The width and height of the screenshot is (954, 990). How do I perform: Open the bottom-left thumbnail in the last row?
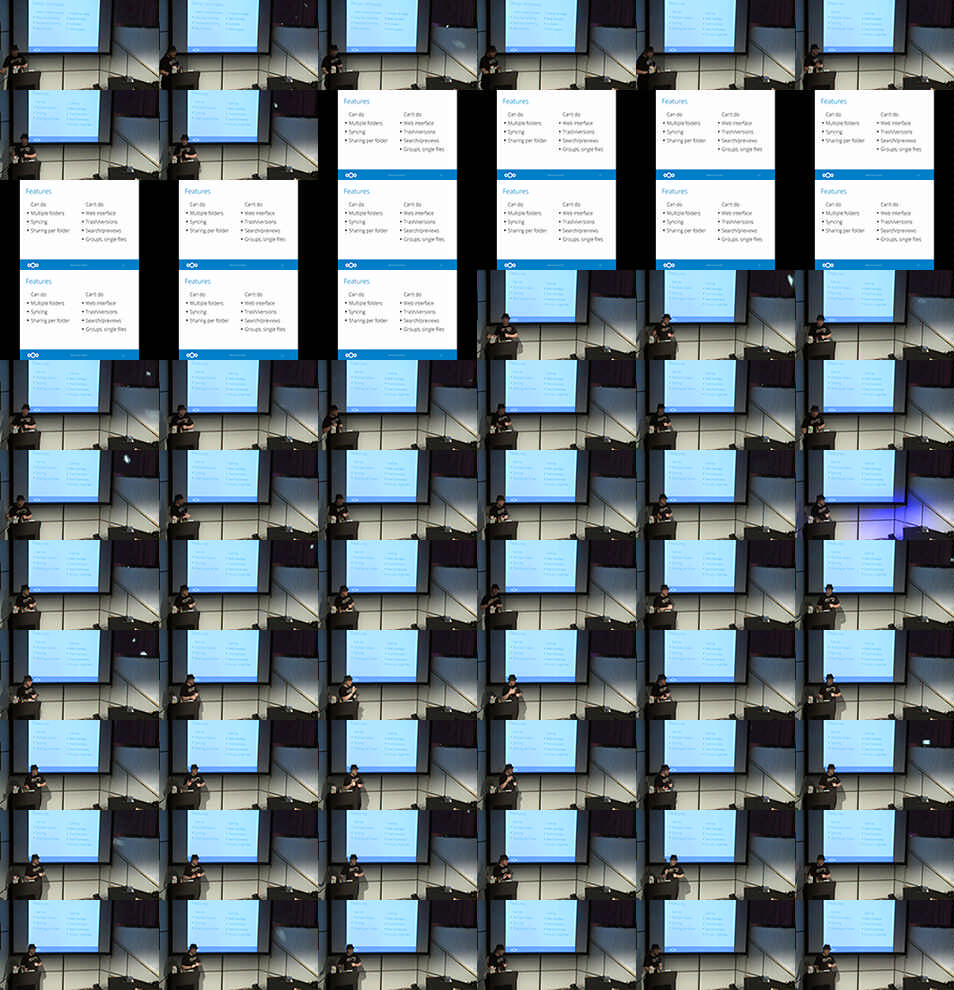point(79,945)
